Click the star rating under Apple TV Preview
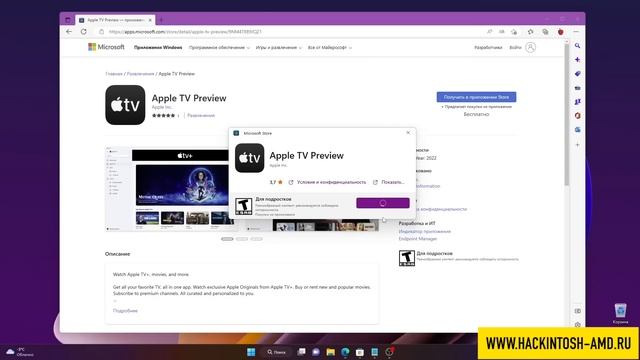The image size is (640, 360). click(x=163, y=116)
